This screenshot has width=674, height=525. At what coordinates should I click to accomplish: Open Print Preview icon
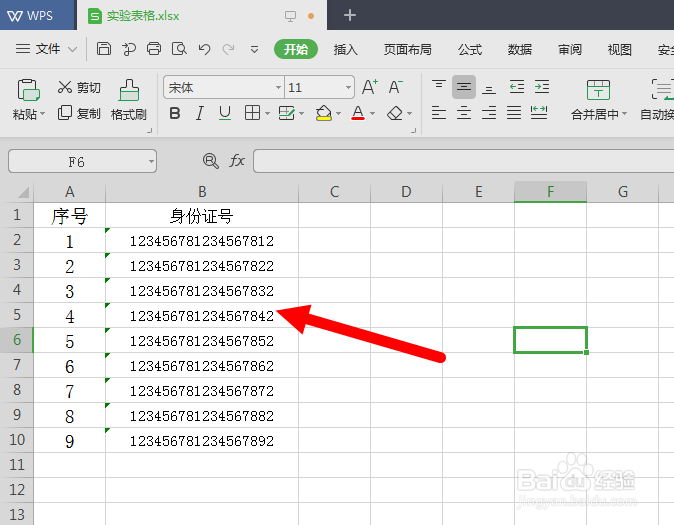click(179, 49)
